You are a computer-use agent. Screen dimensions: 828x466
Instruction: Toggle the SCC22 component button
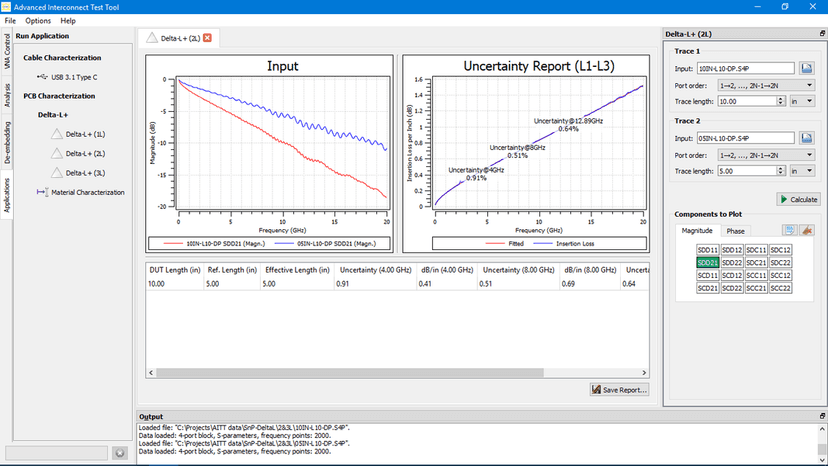click(780, 288)
